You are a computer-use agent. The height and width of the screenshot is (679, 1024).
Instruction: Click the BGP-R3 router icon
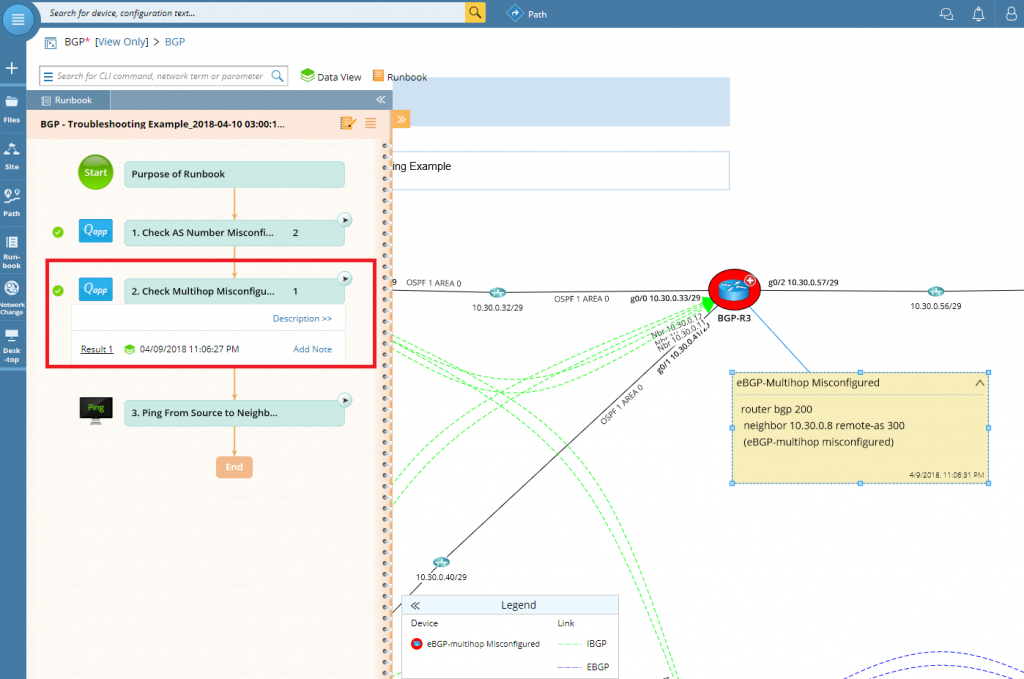pyautogui.click(x=734, y=289)
